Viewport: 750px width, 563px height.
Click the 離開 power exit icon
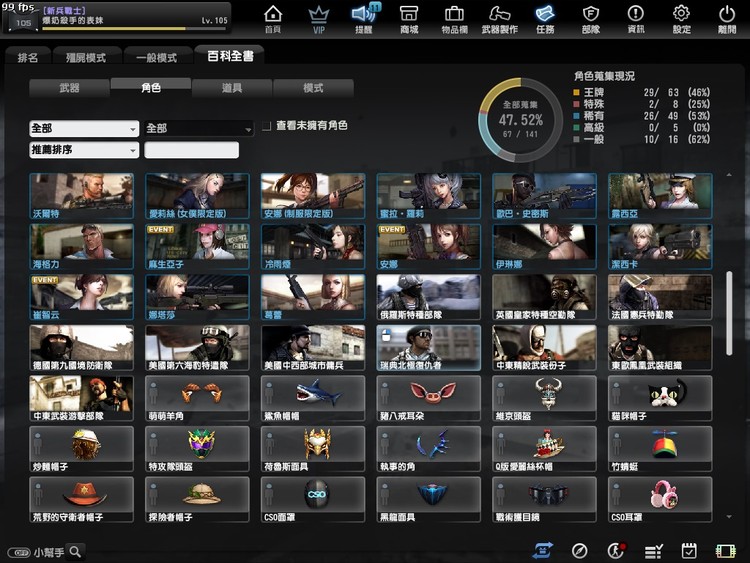tap(727, 19)
